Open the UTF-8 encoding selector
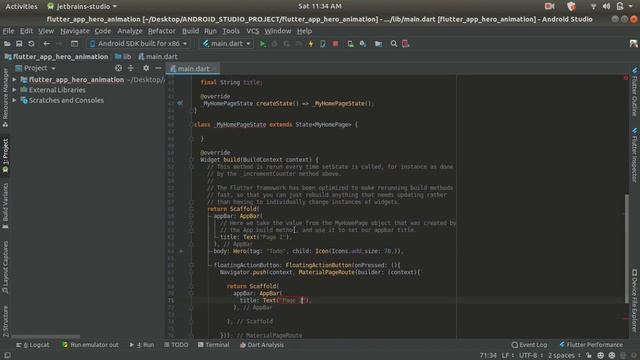Image resolution: width=640 pixels, height=360 pixels. point(531,356)
